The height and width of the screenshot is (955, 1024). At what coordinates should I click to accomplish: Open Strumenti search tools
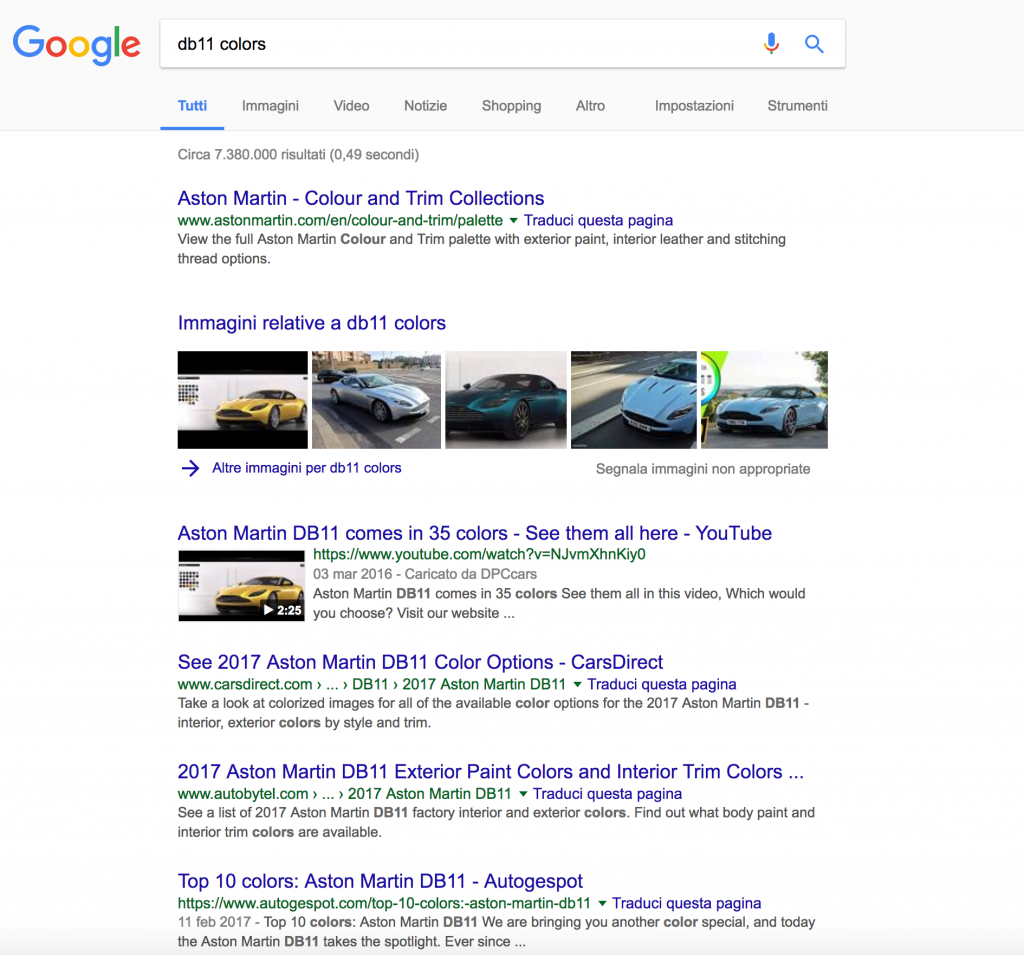(x=797, y=106)
